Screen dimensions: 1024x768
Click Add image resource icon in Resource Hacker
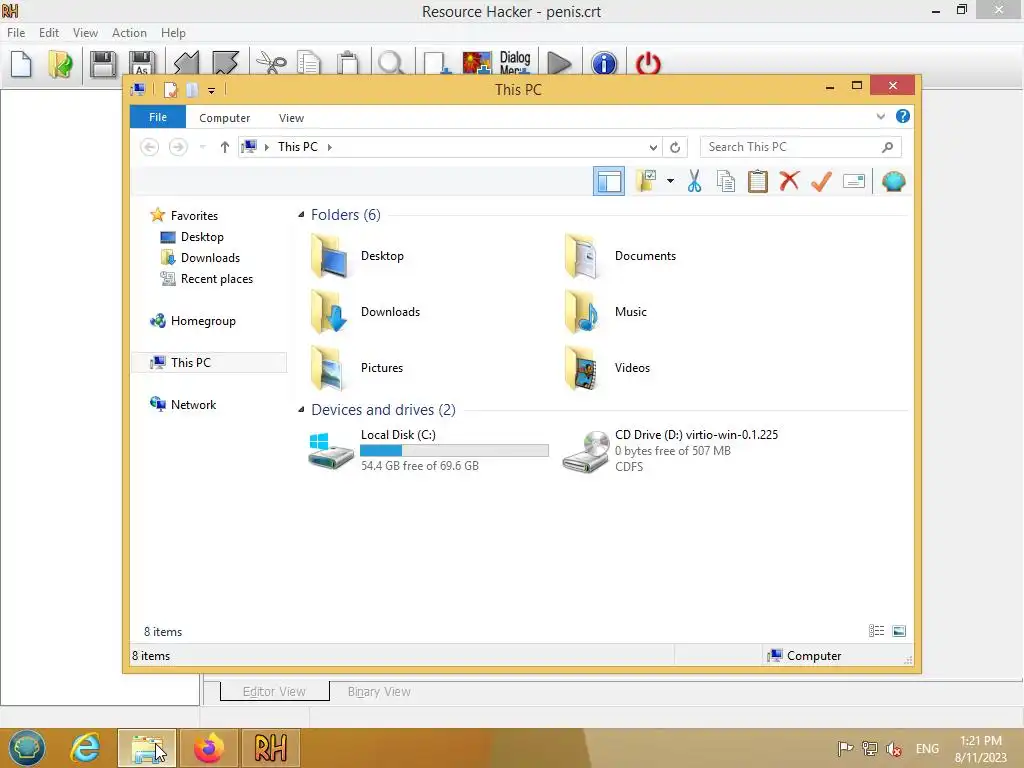coord(476,63)
